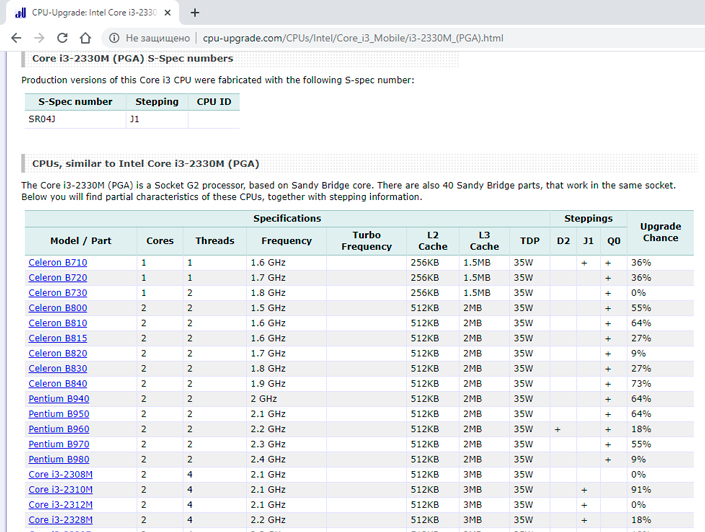The width and height of the screenshot is (705, 532).
Task: Open the Celeron B730 link
Action: pos(58,293)
